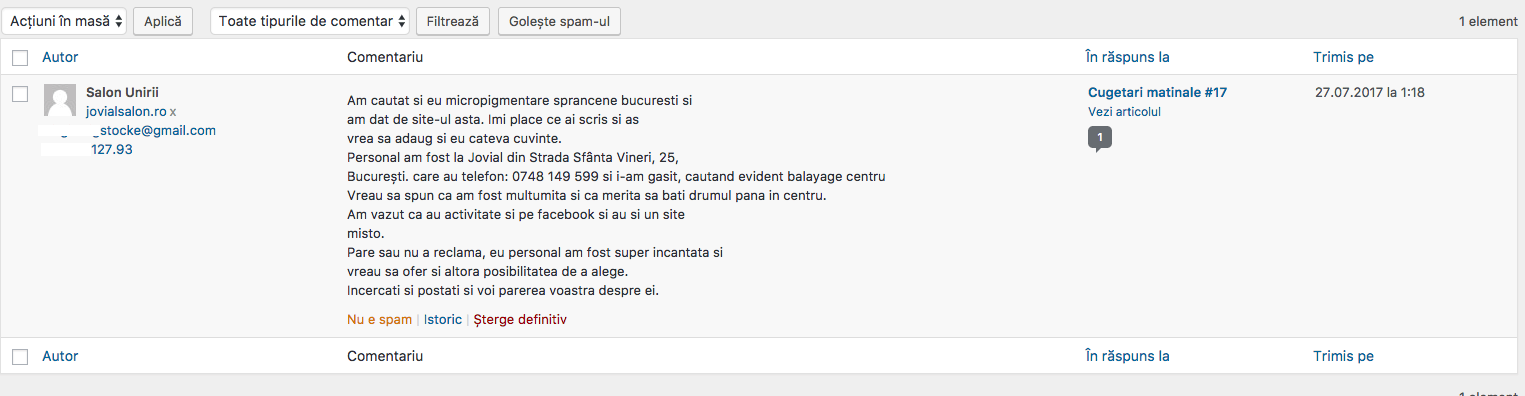Image resolution: width=1525 pixels, height=396 pixels.
Task: Select all comments using header checkbox
Action: pyautogui.click(x=20, y=57)
